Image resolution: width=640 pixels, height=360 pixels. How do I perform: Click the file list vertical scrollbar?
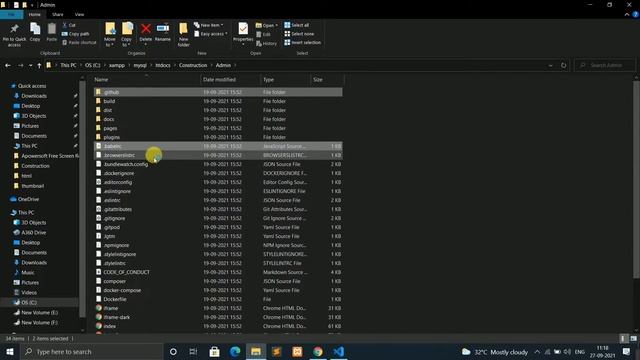(636, 180)
